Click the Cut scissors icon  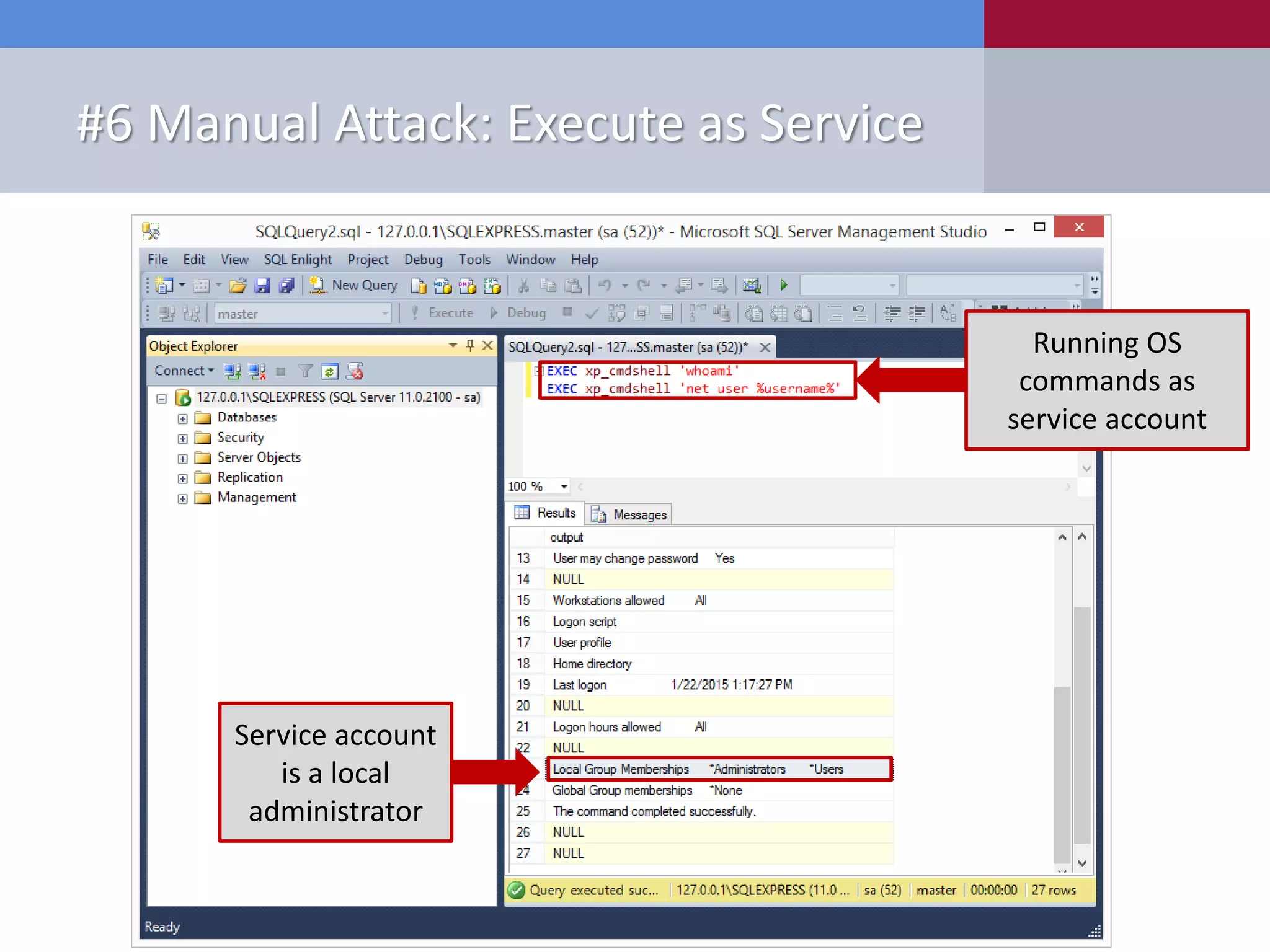pos(523,285)
